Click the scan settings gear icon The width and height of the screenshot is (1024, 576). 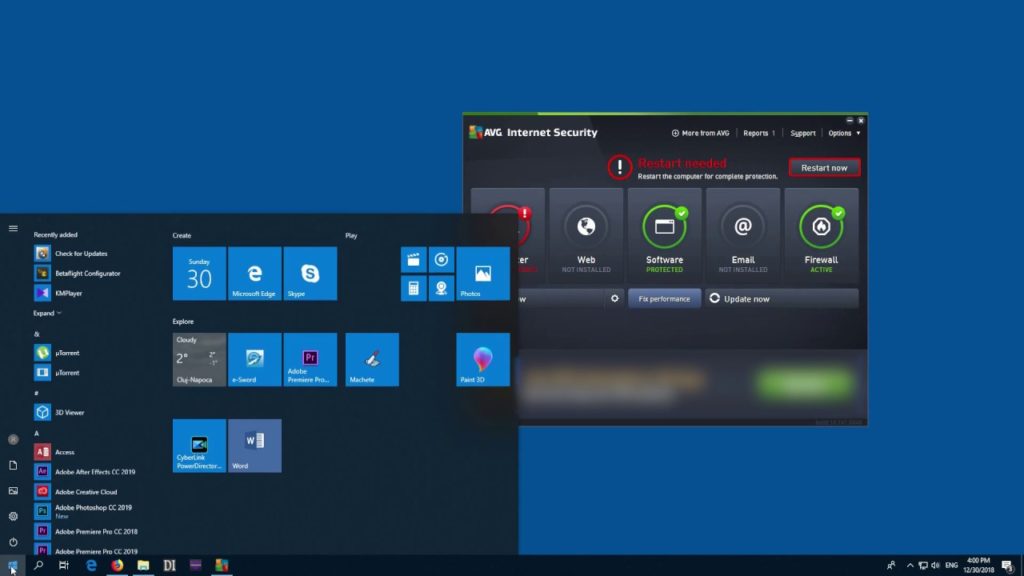[615, 298]
